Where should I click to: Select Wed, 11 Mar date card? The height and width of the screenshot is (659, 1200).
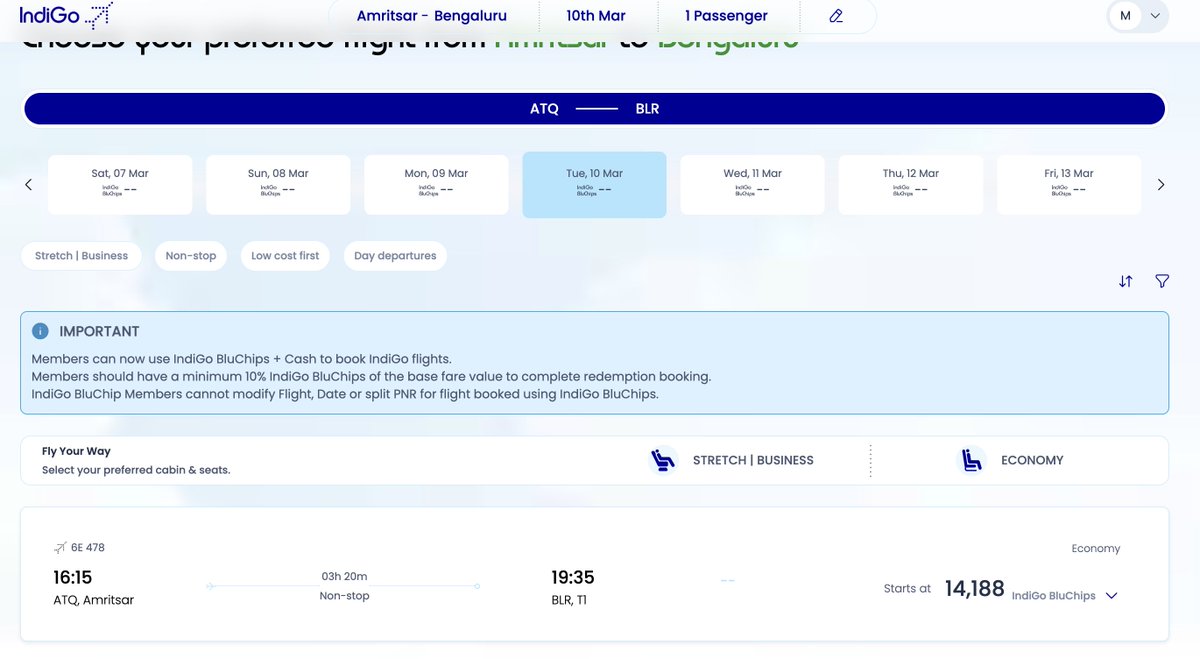coord(753,184)
